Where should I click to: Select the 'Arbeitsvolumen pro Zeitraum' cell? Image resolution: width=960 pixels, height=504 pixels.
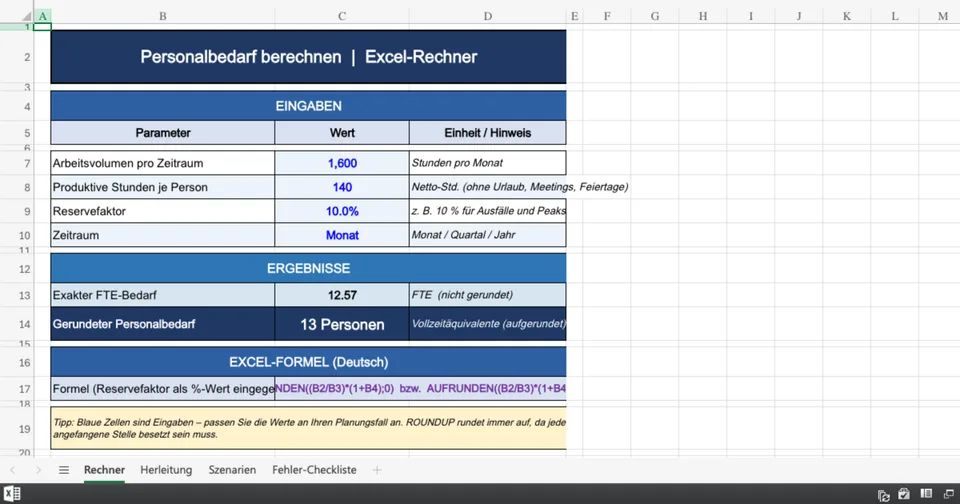coord(163,164)
